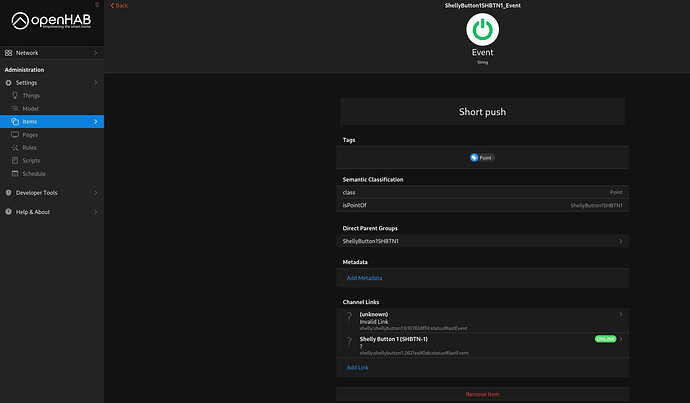Click the Developer Tools shield icon
Screen dimensions: 690x403
click(8, 193)
